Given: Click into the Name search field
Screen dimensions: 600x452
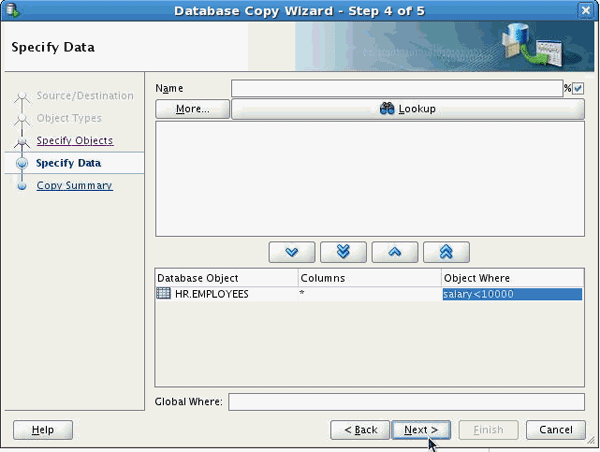Looking at the screenshot, I should 397,88.
